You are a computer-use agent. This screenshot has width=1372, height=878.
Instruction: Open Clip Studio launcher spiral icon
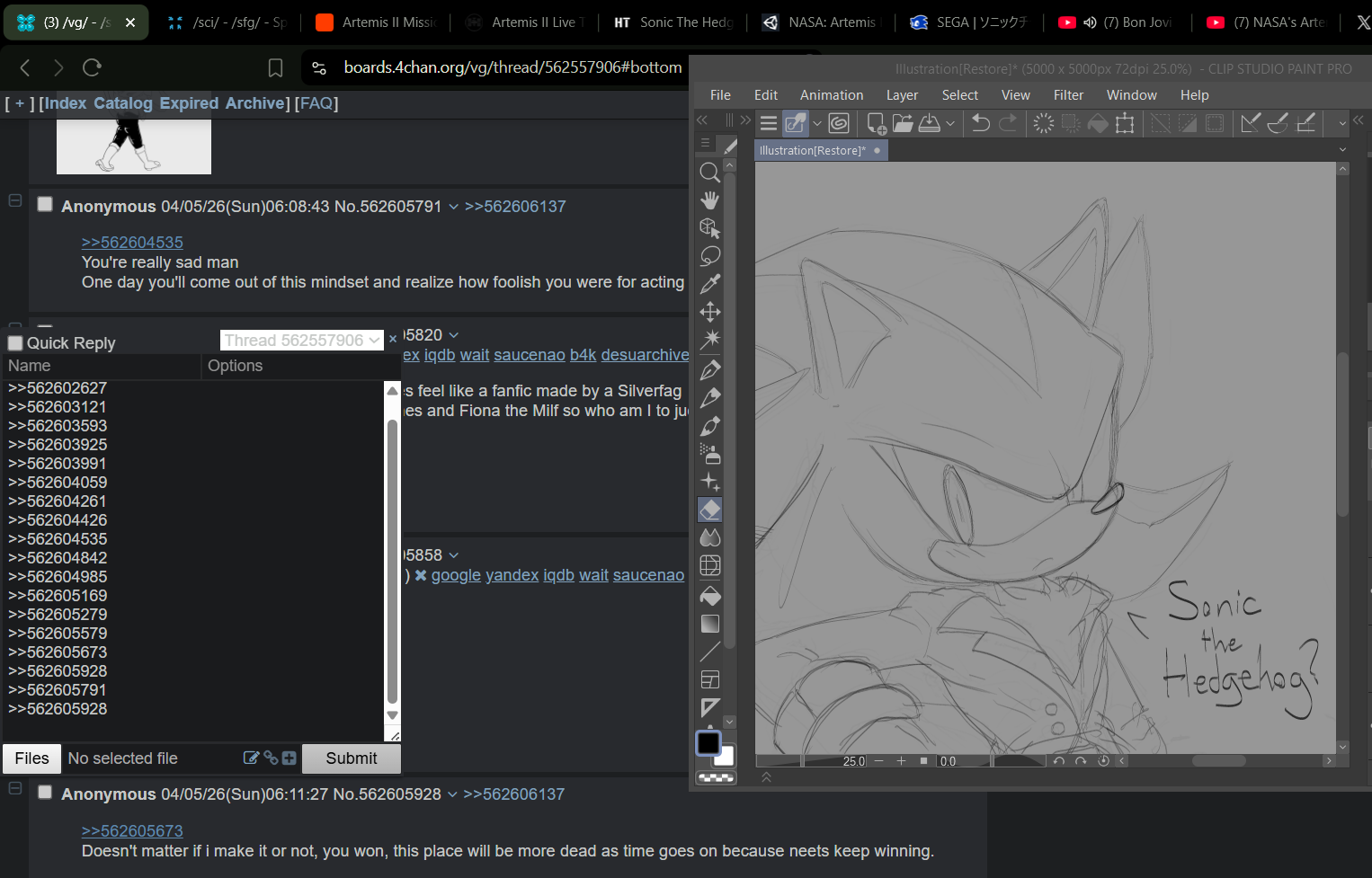(839, 123)
